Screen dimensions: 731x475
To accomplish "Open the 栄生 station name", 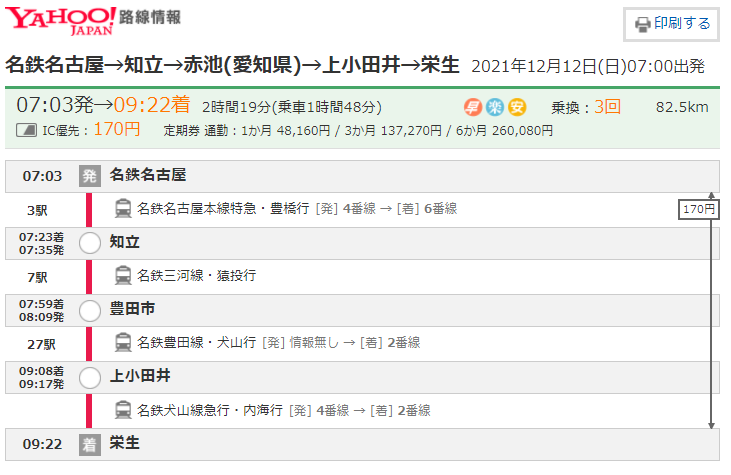I will 124,443.
